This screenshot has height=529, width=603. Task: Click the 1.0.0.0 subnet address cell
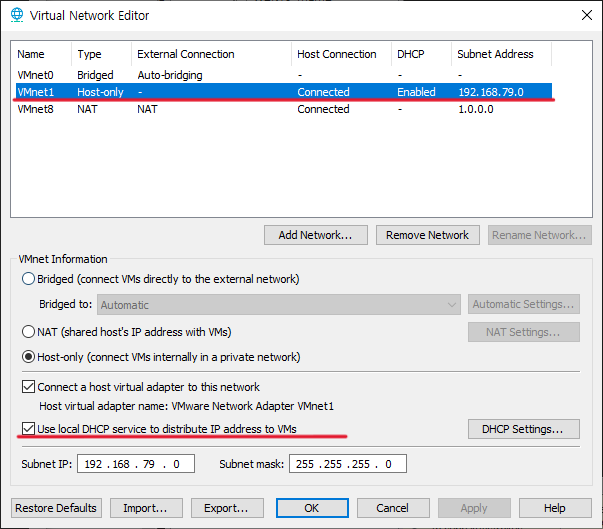tap(476, 109)
